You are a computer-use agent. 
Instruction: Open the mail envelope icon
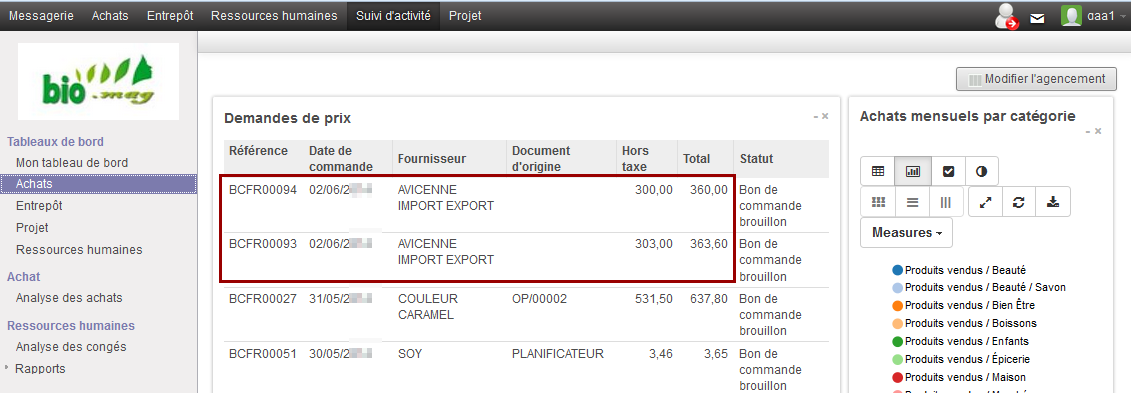pyautogui.click(x=1037, y=18)
